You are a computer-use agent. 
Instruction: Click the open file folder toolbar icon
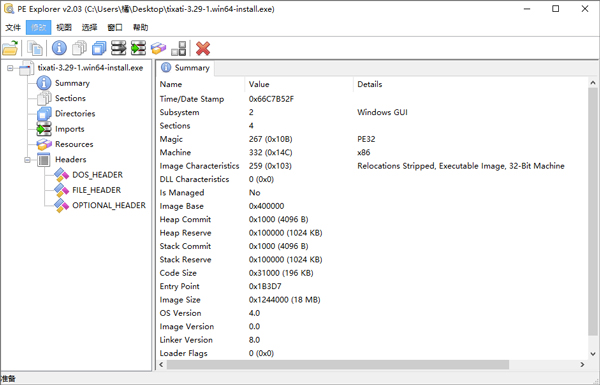pyautogui.click(x=10, y=48)
